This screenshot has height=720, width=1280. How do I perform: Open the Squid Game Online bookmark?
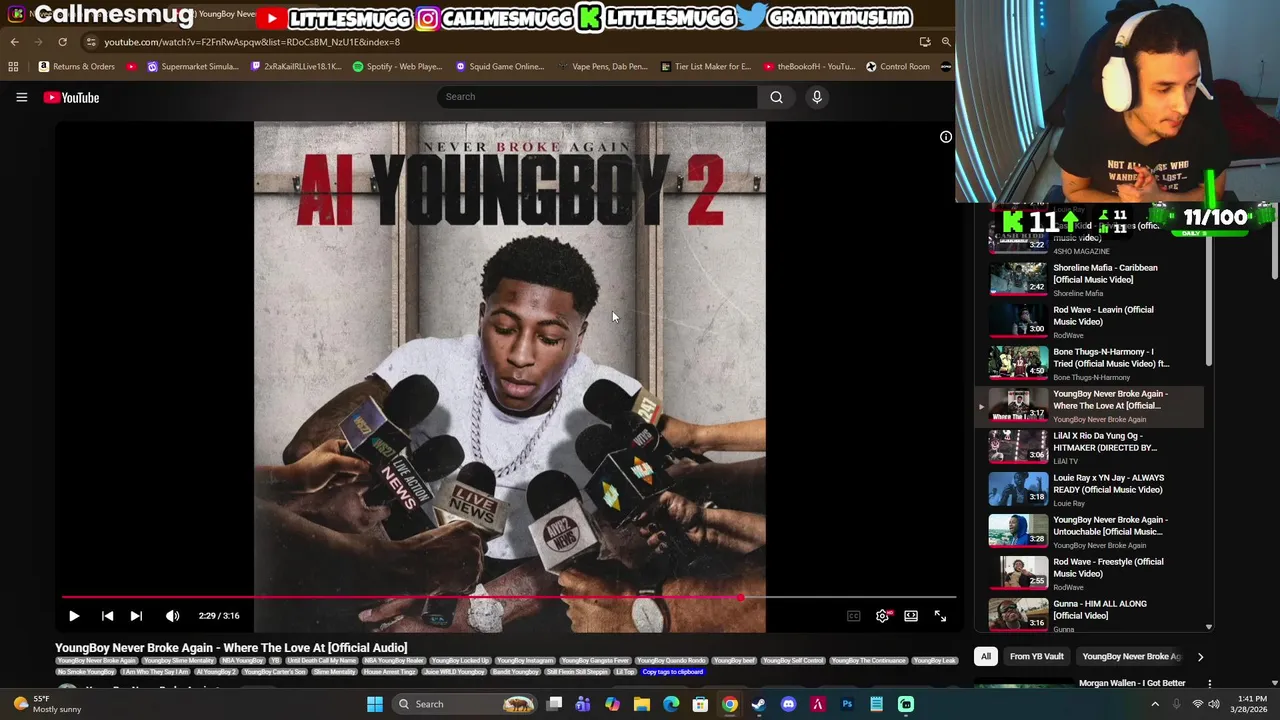click(499, 67)
